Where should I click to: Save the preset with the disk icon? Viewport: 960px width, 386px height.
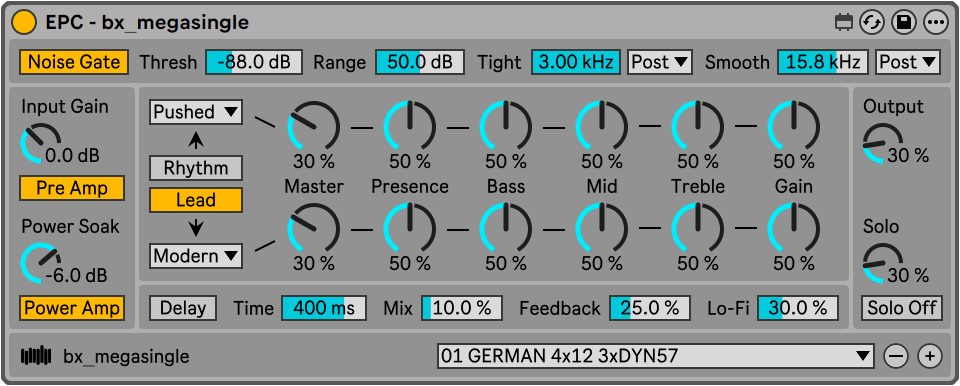point(903,23)
